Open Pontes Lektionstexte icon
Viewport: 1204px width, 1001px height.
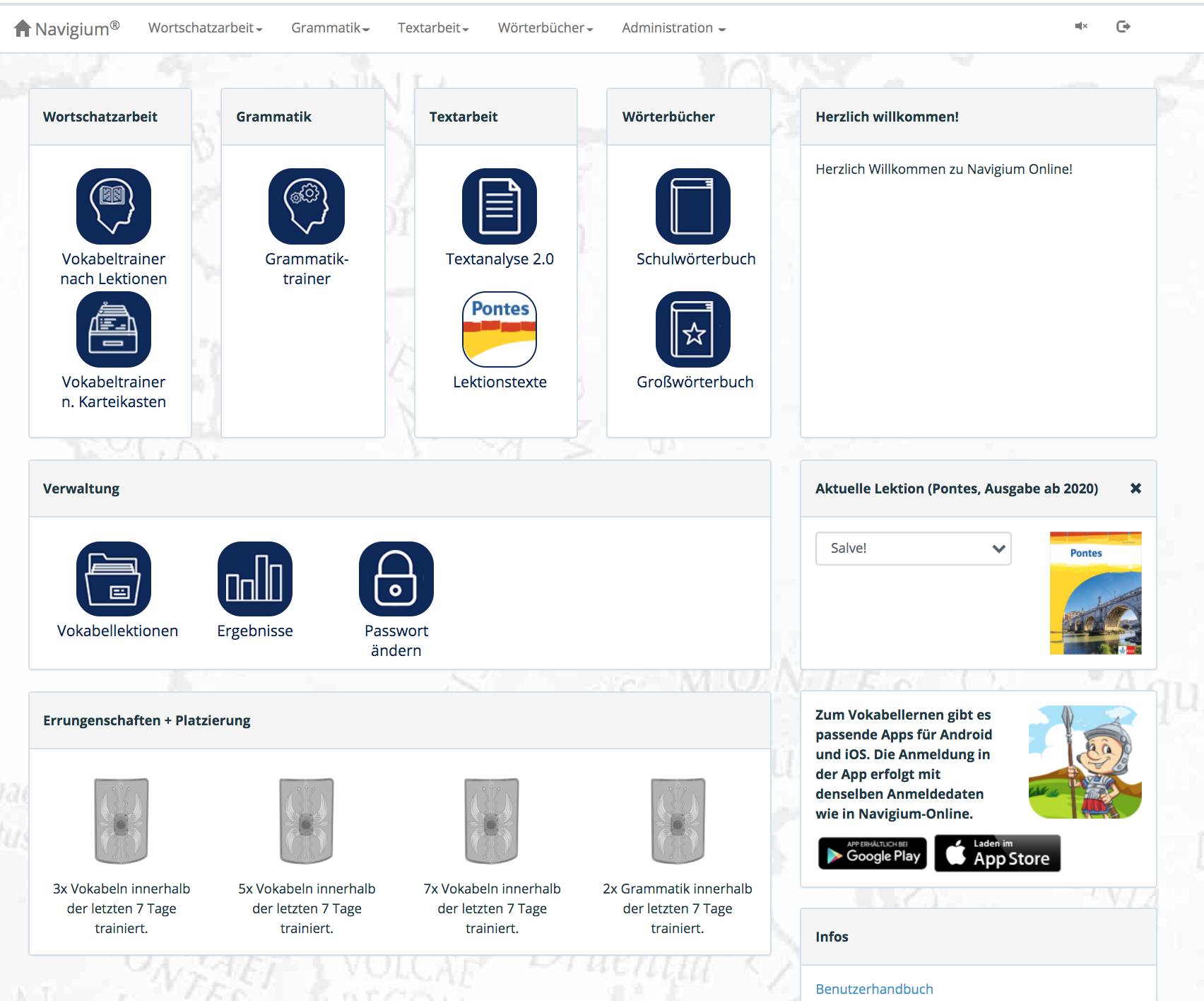[500, 329]
